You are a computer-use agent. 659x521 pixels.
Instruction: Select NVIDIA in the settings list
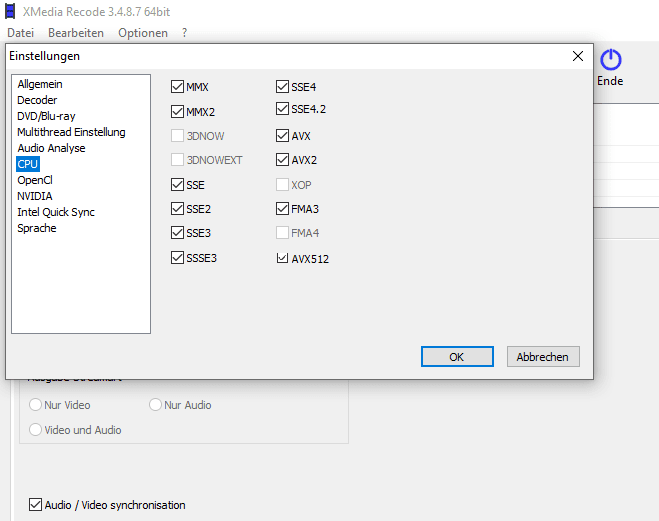pyautogui.click(x=35, y=196)
